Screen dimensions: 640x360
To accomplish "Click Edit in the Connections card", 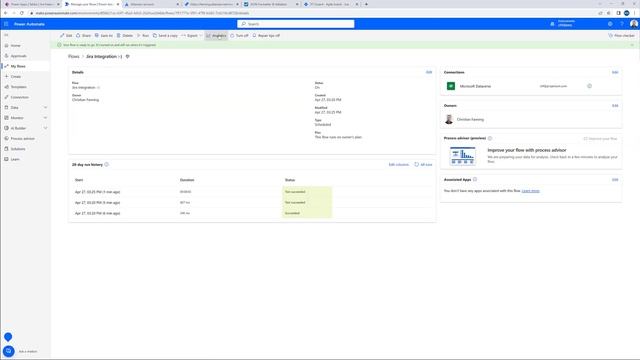I will coord(615,72).
